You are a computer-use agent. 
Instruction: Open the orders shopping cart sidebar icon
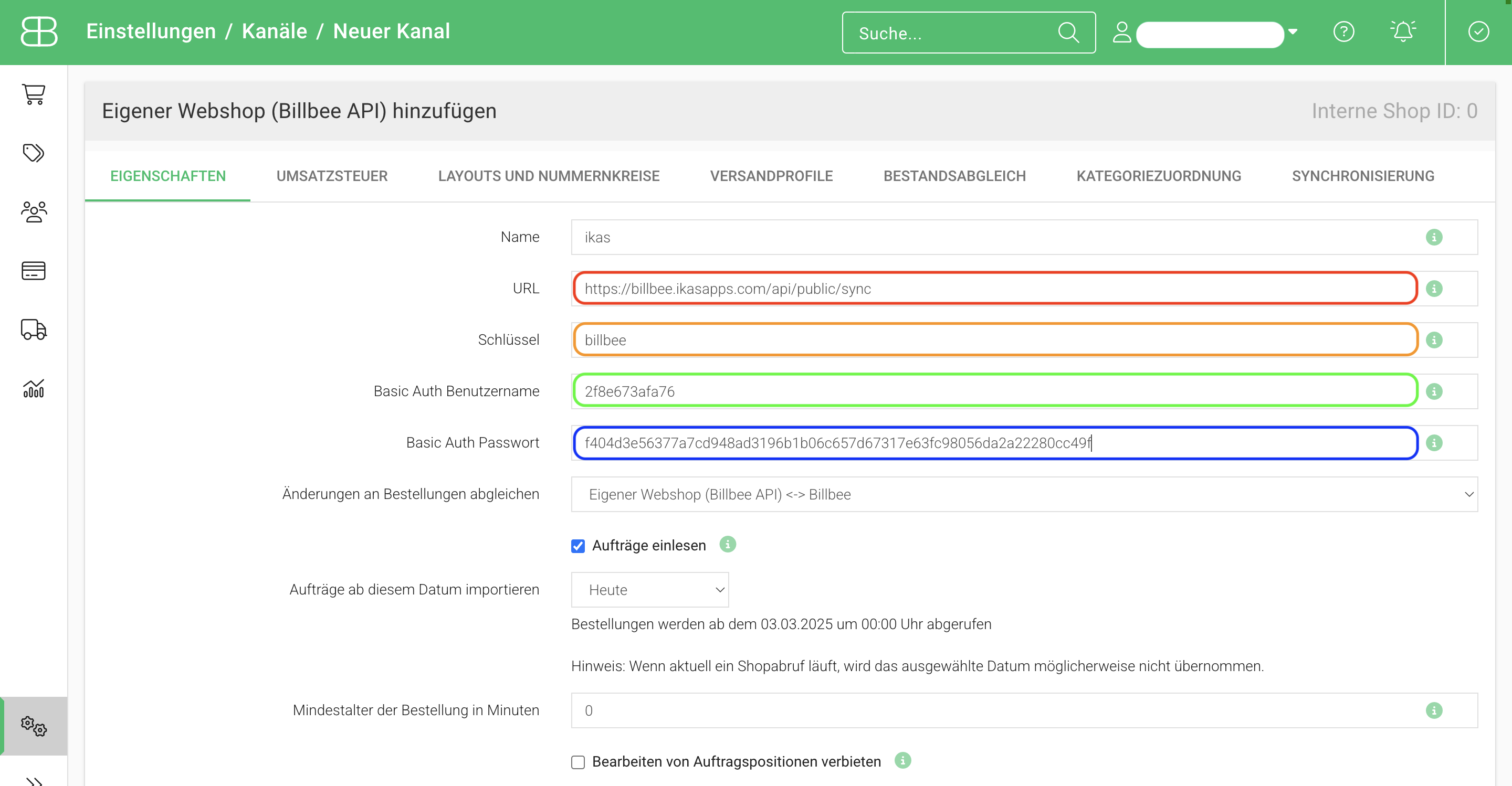coord(34,94)
